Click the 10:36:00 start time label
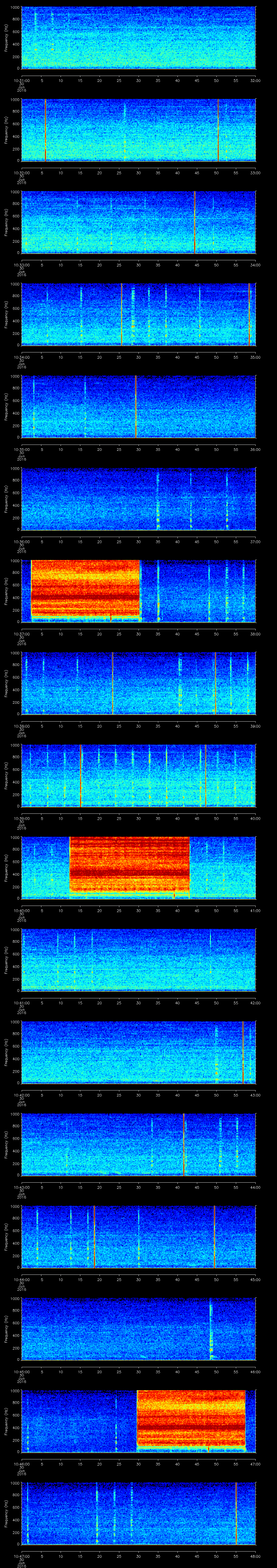277x1568 pixels. point(21,542)
